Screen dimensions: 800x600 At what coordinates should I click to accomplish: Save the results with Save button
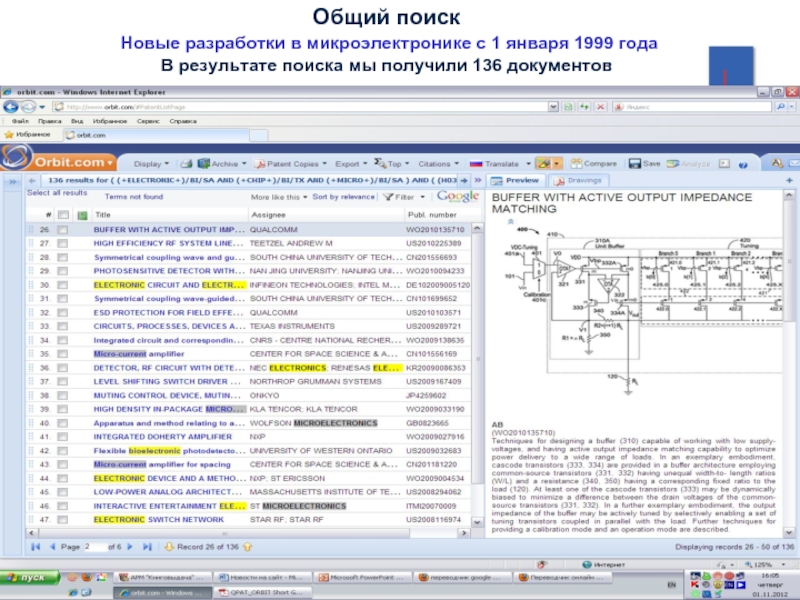tap(644, 164)
